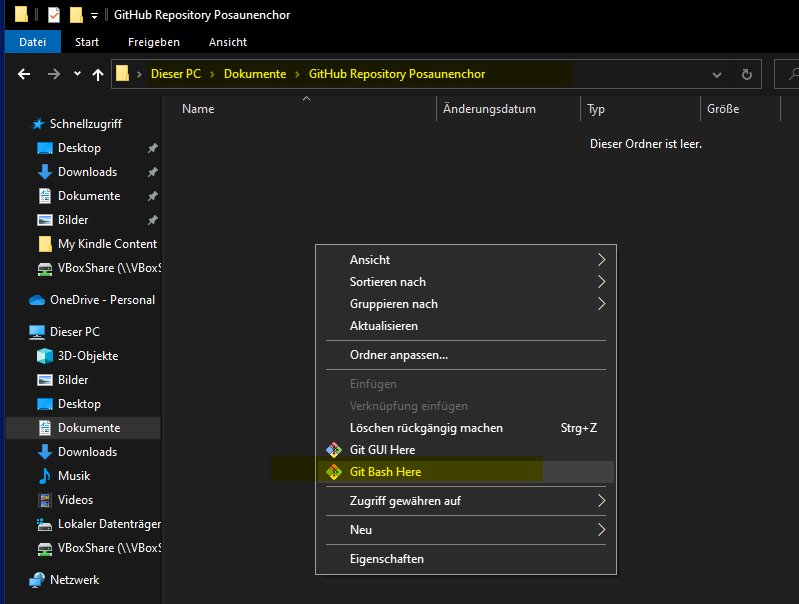
Task: Open My Kindle Content folder
Action: tap(107, 244)
